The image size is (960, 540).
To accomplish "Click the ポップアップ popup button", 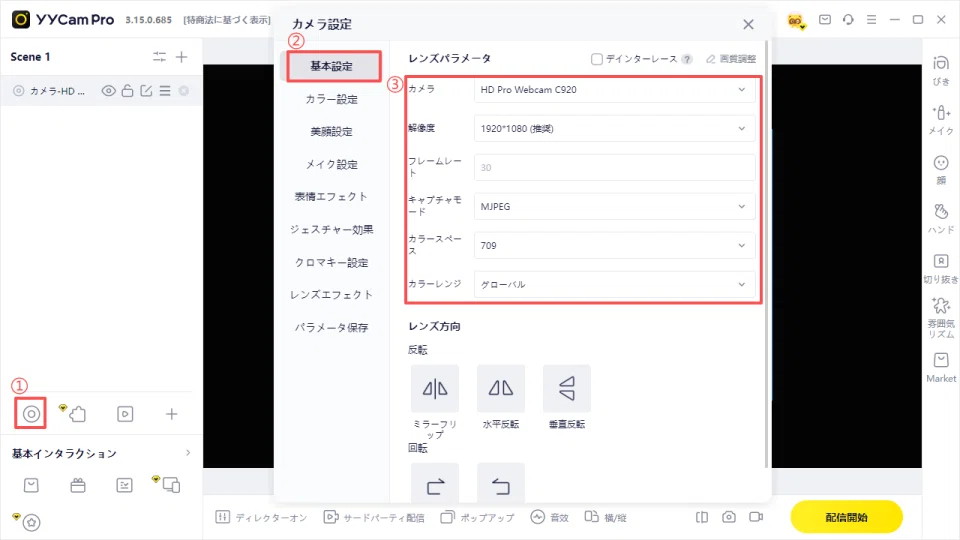I will pos(477,517).
